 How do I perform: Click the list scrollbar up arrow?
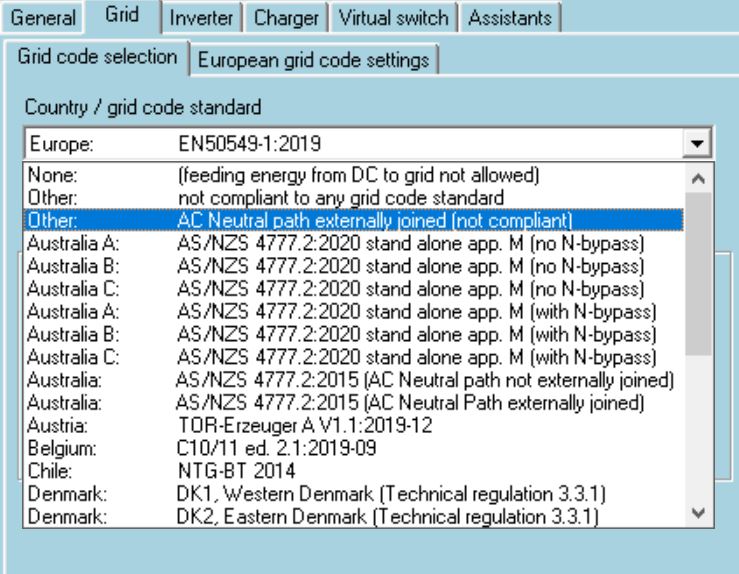point(698,178)
